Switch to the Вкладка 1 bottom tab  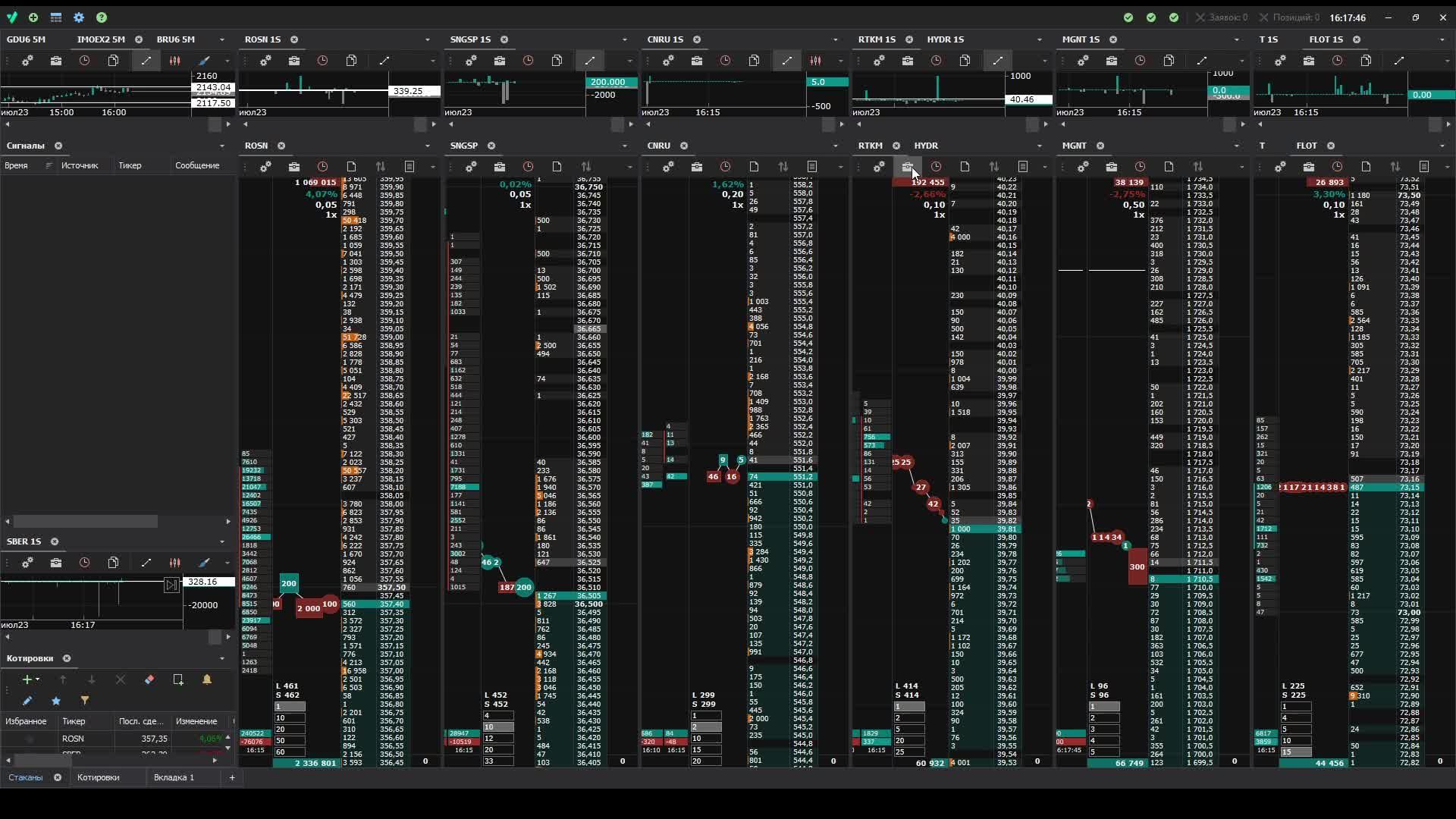pyautogui.click(x=174, y=777)
